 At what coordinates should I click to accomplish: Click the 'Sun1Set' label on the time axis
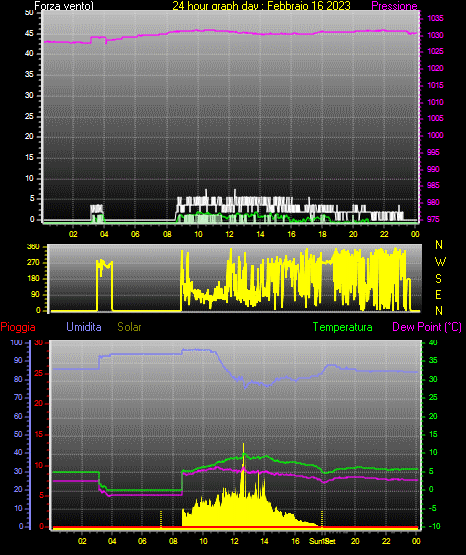tap(322, 541)
